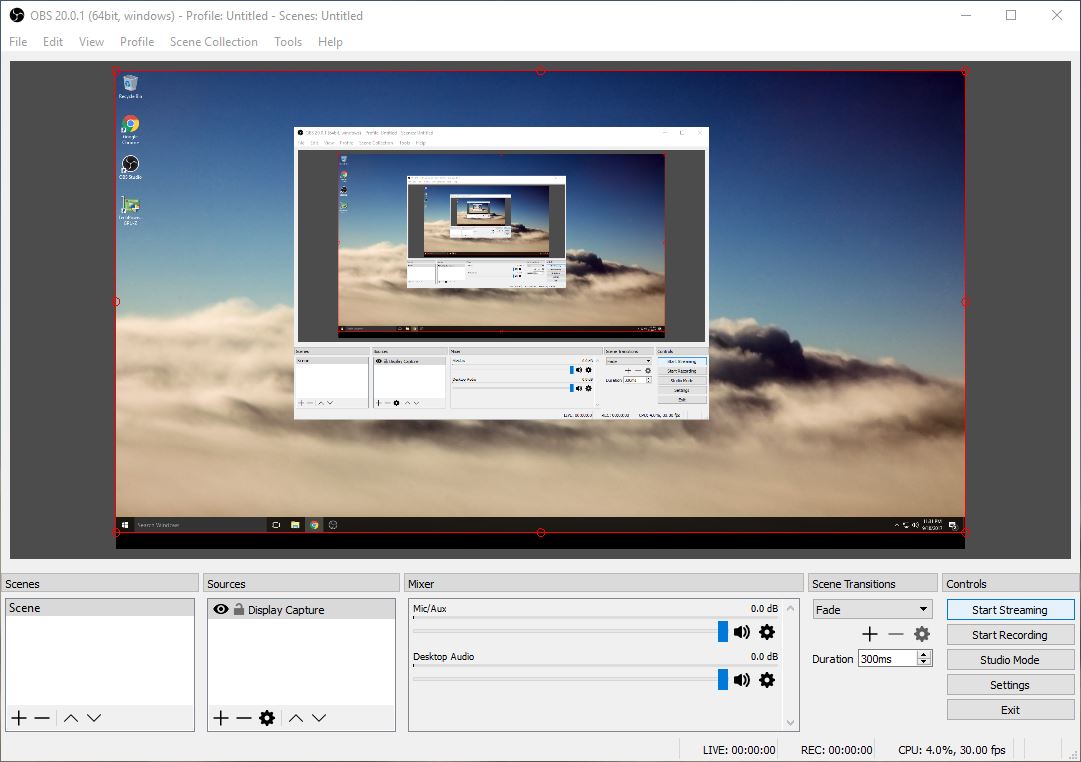This screenshot has width=1081, height=762.
Task: Remove the selected scene with minus icon
Action: pos(42,718)
